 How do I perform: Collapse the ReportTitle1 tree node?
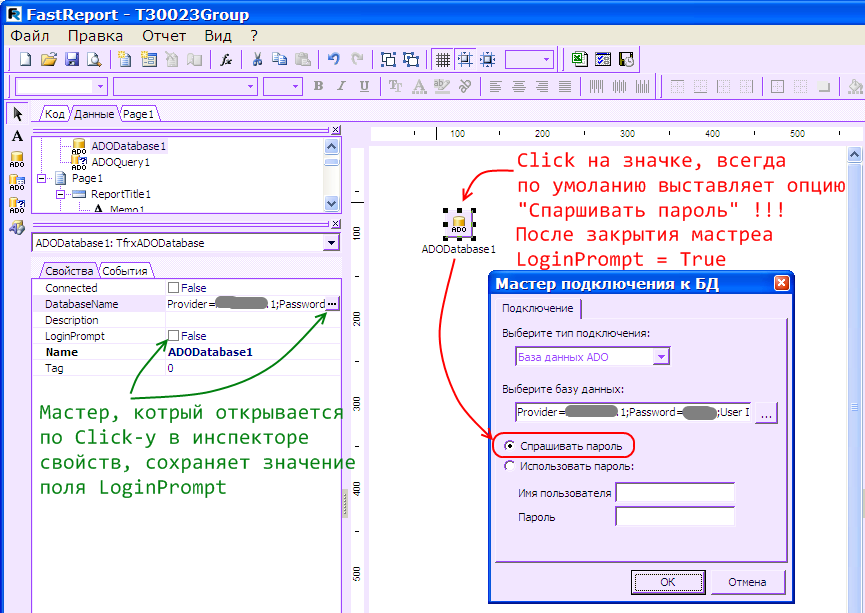[60, 194]
